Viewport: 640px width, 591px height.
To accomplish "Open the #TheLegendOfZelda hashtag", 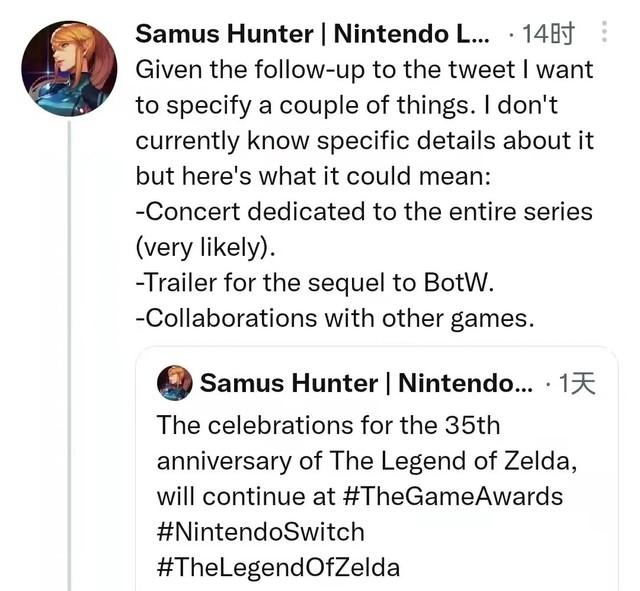I will point(278,567).
